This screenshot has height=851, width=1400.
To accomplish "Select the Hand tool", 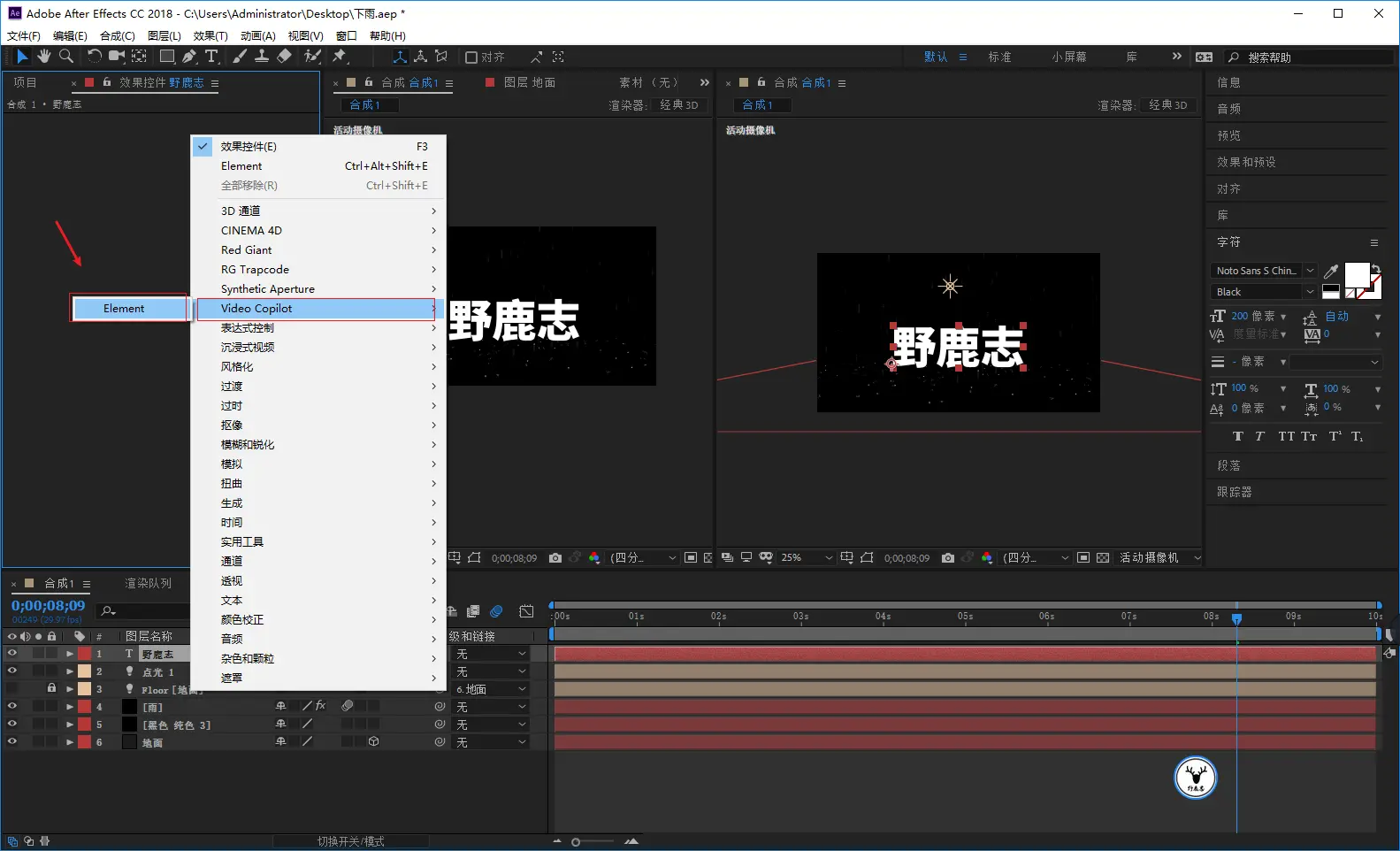I will [43, 57].
